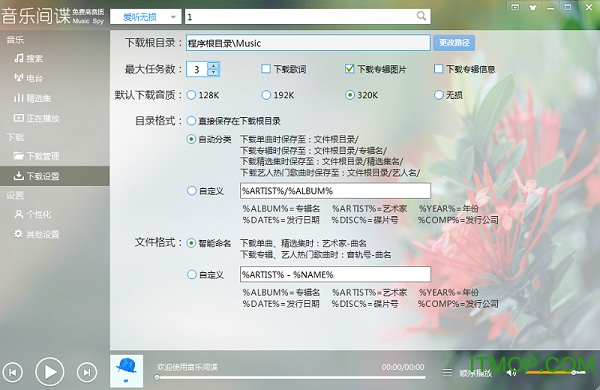Go to 下载管理 in the sidebar

(36, 156)
